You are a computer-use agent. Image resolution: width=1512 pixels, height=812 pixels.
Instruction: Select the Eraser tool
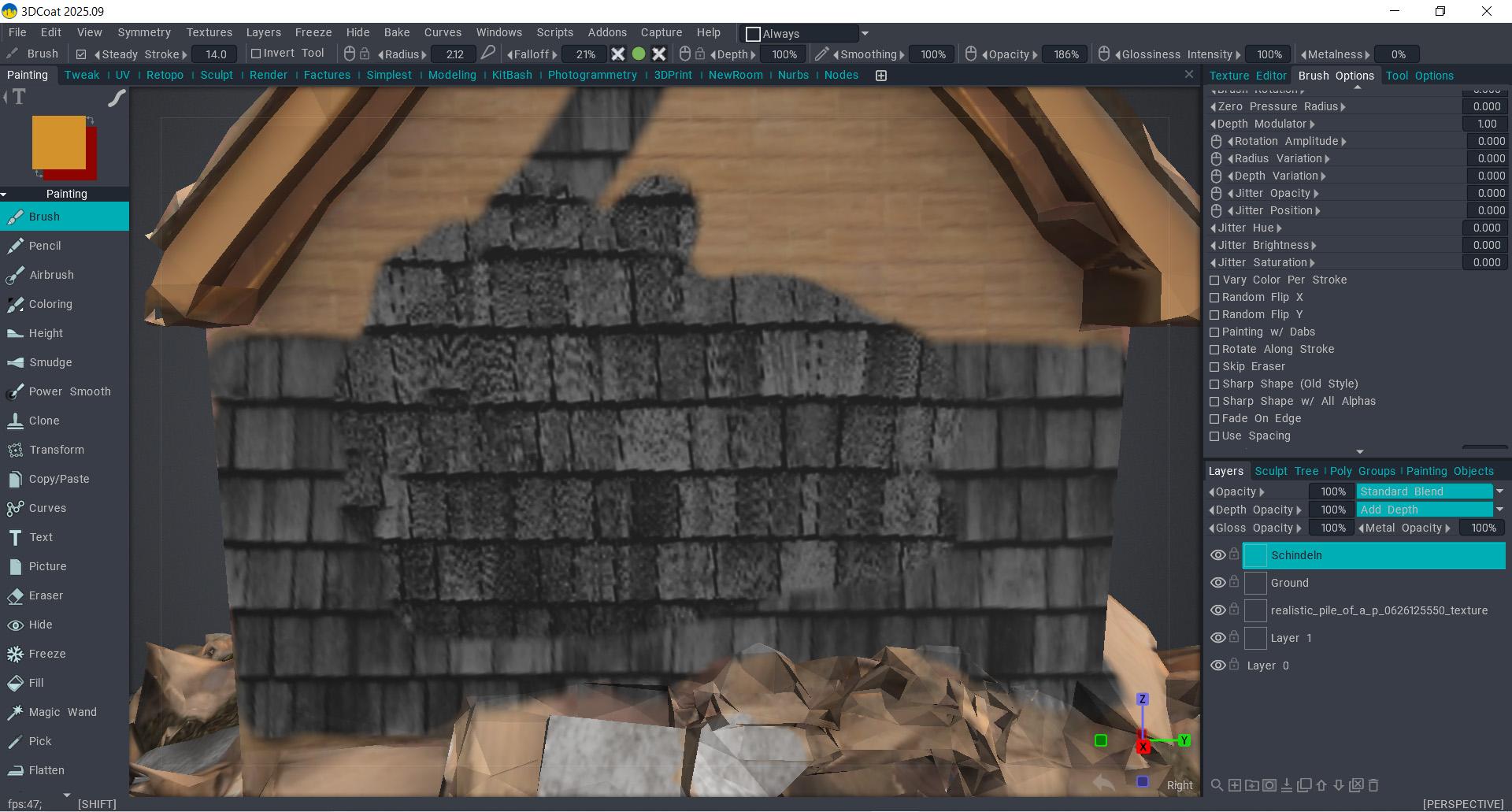click(x=46, y=595)
